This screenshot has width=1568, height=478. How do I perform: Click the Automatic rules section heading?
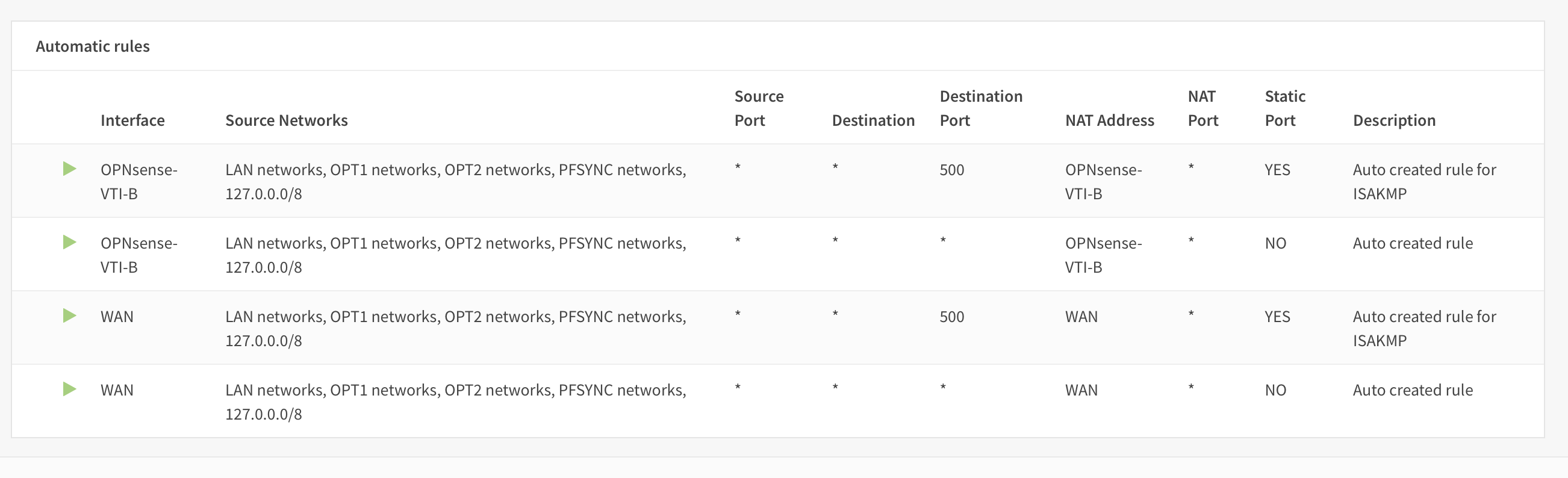(93, 46)
